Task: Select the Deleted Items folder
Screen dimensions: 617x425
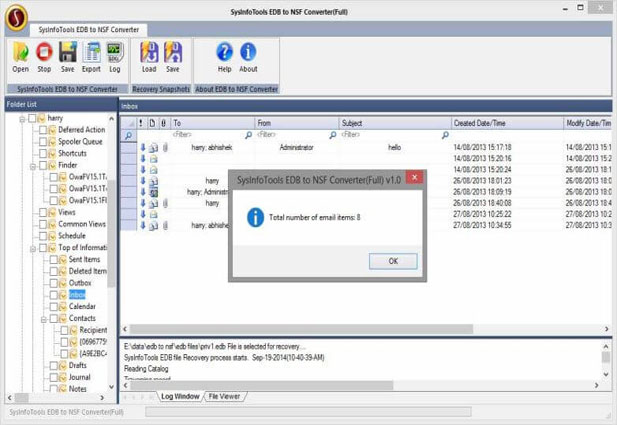Action: 87,271
